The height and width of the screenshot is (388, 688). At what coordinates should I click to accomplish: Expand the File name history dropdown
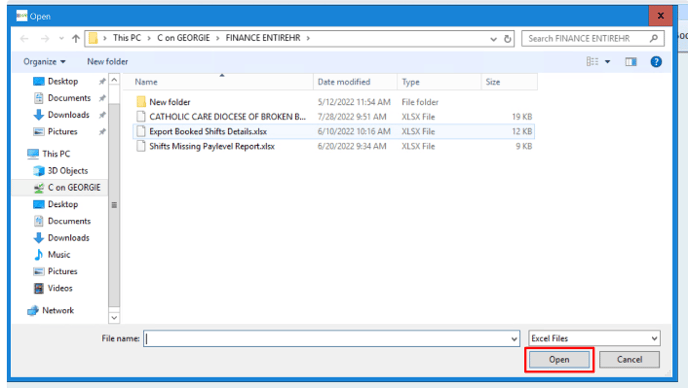coord(514,339)
